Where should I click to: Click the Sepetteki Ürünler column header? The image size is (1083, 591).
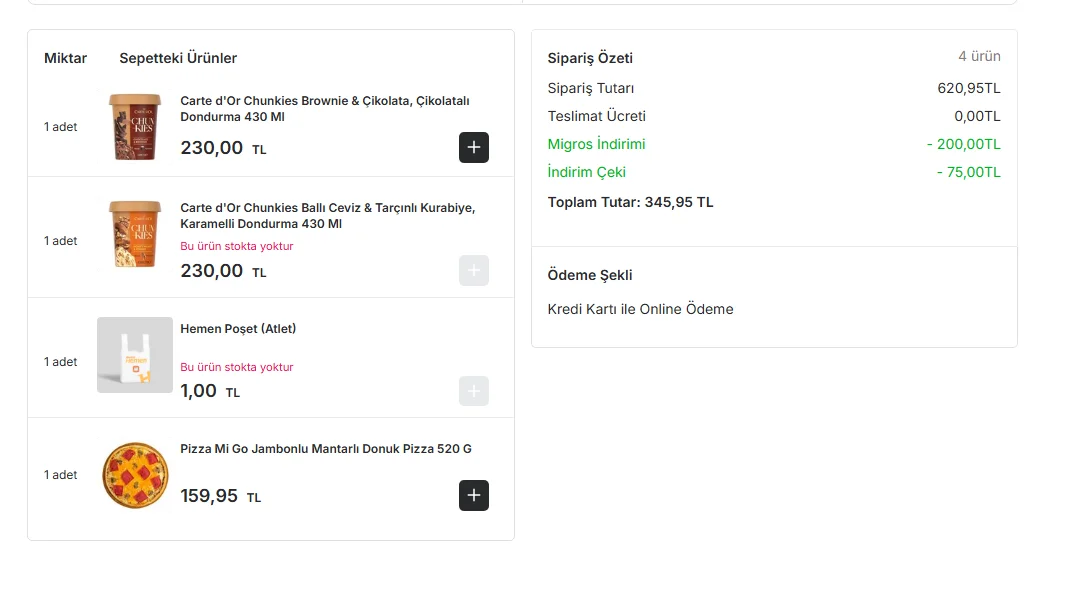(178, 58)
